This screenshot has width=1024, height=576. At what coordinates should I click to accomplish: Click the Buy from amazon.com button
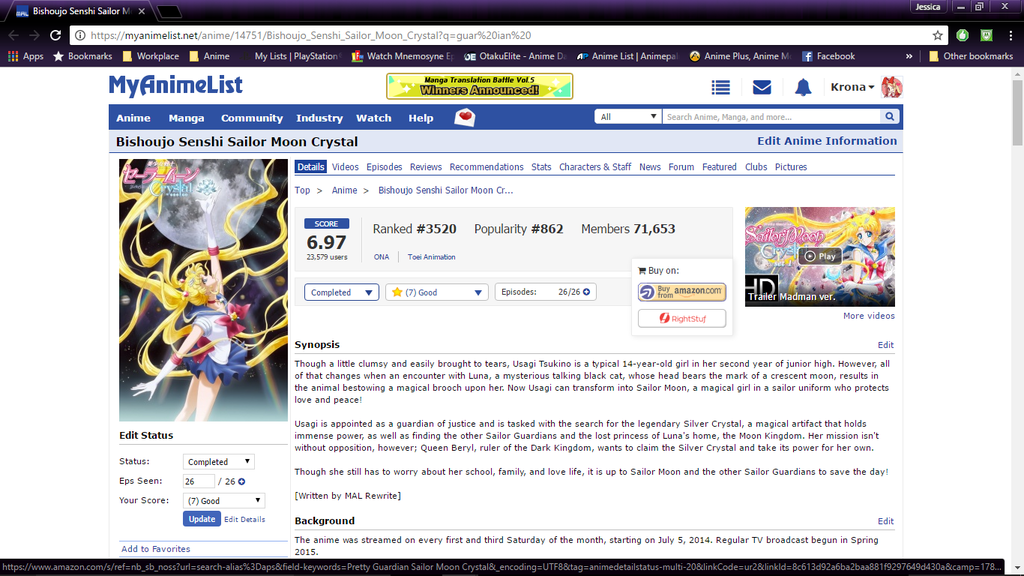[x=682, y=292]
